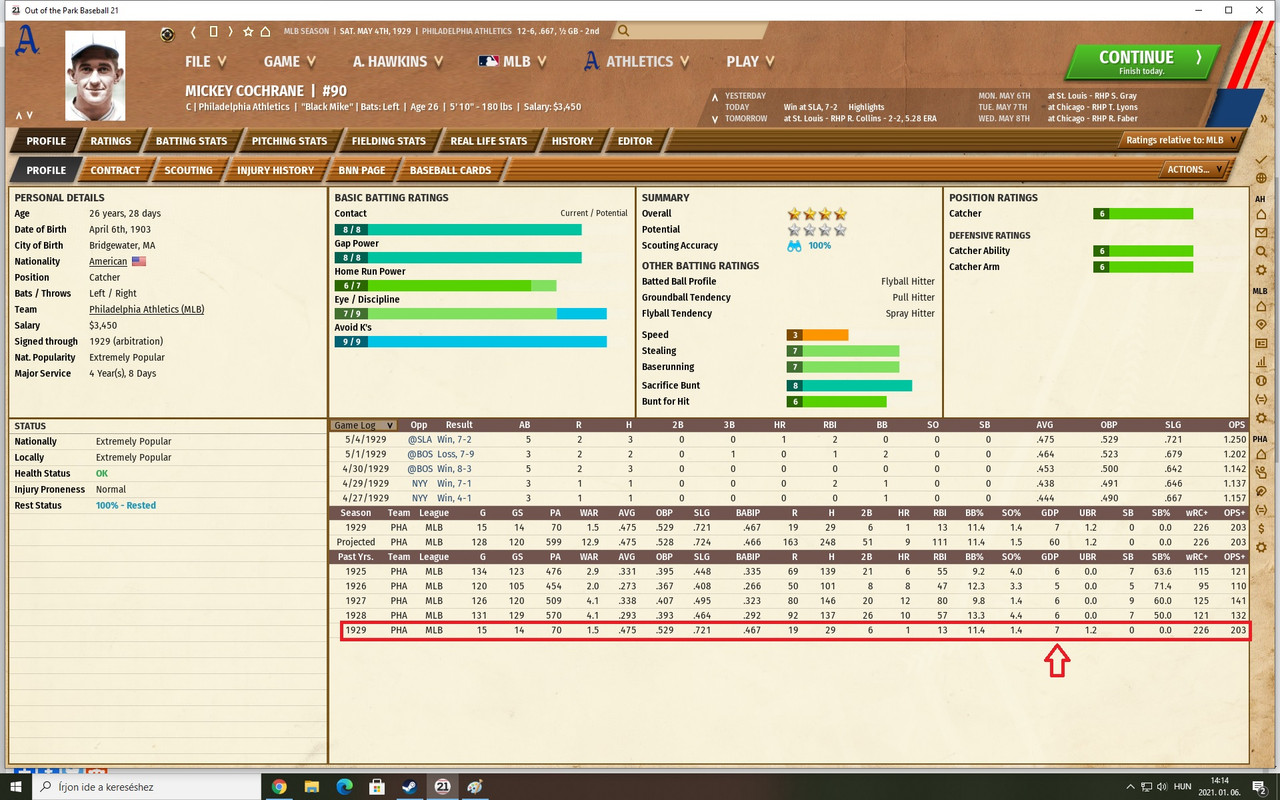Screen dimensions: 1280x800
Task: Click the Contact rating bar
Action: pyautogui.click(x=458, y=230)
